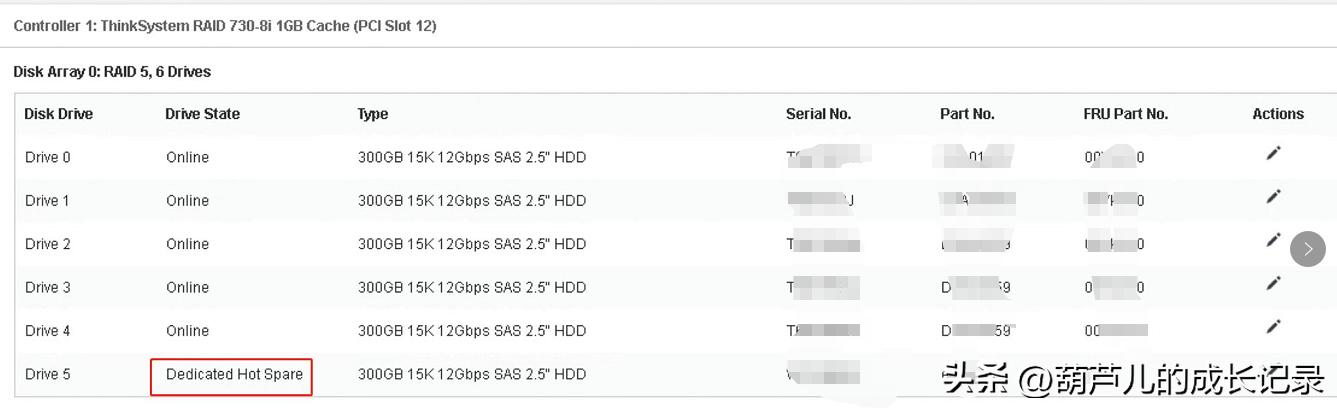Click the edit pencil for Drive 1

(1273, 197)
